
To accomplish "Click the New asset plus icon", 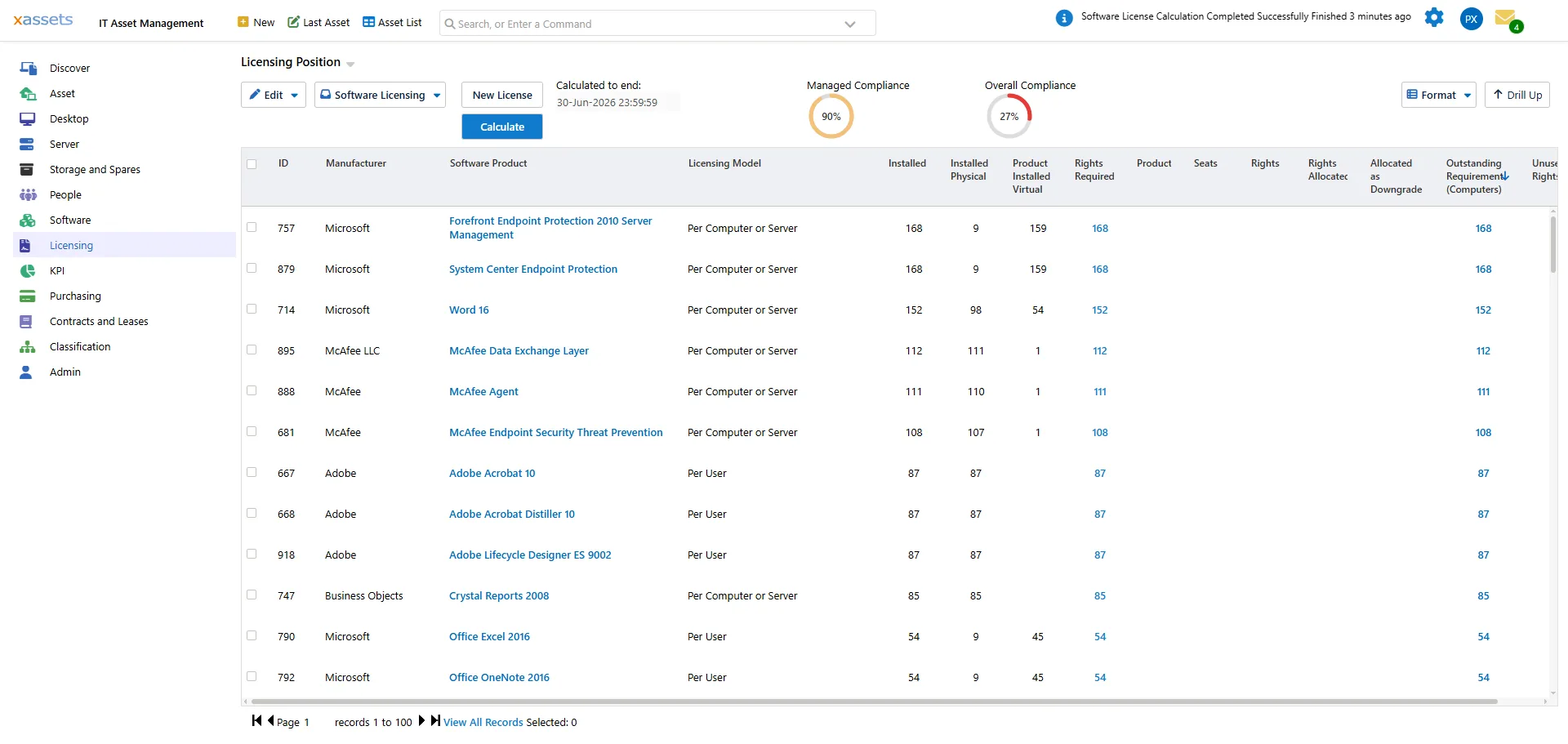I will 243,22.
